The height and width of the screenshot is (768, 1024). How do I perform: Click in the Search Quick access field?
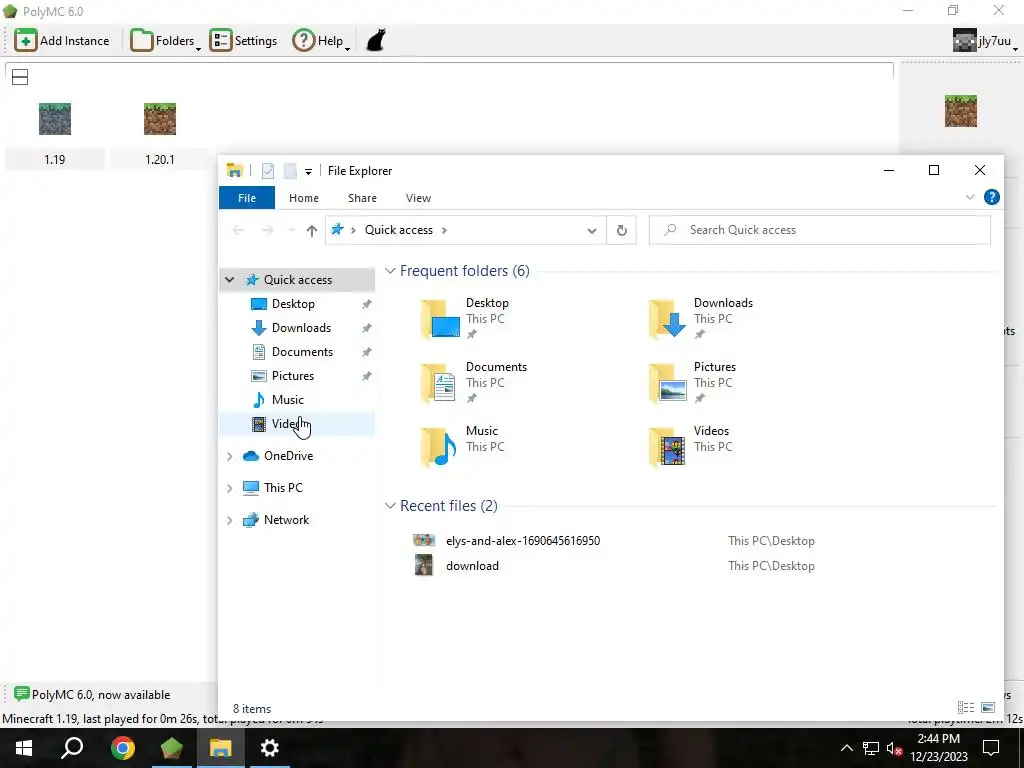pos(820,230)
